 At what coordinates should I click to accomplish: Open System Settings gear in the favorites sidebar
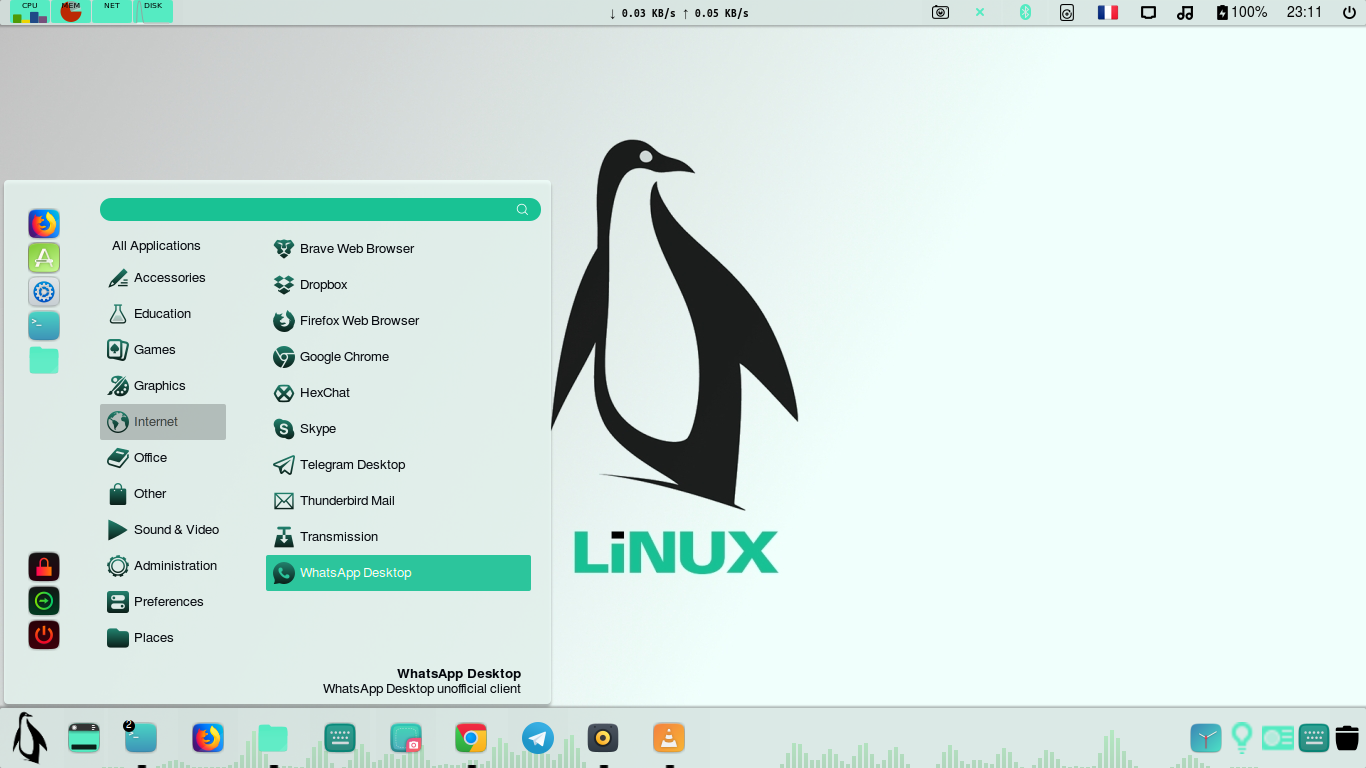point(44,292)
